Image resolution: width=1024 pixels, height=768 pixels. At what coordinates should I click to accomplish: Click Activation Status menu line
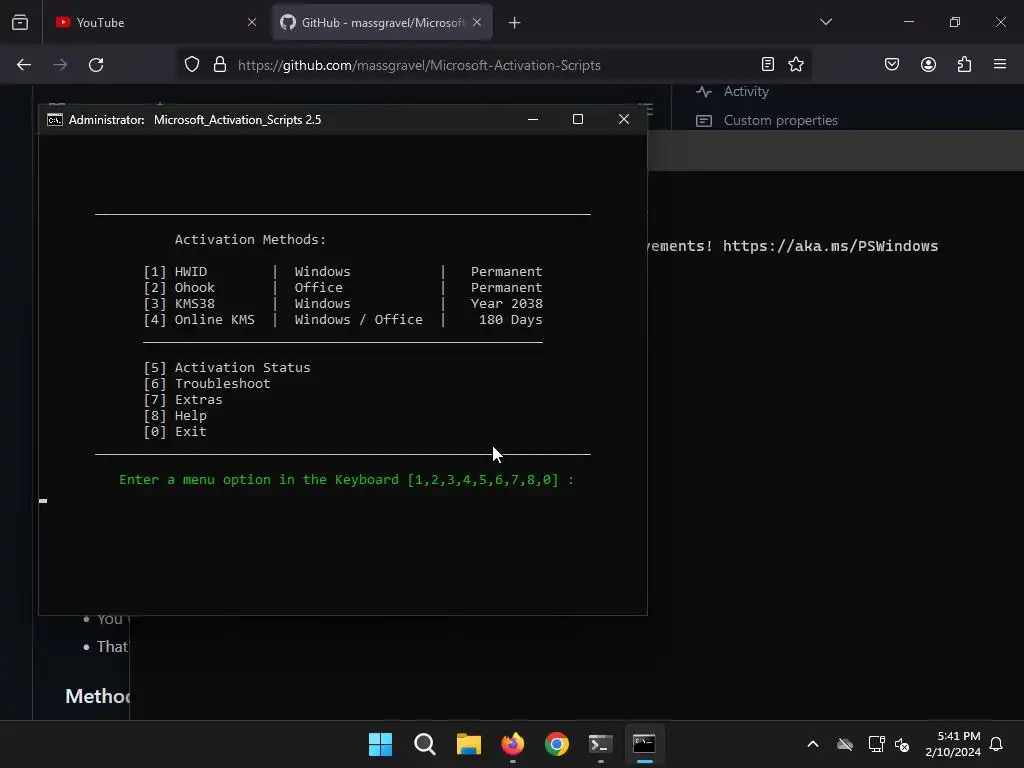coord(227,368)
